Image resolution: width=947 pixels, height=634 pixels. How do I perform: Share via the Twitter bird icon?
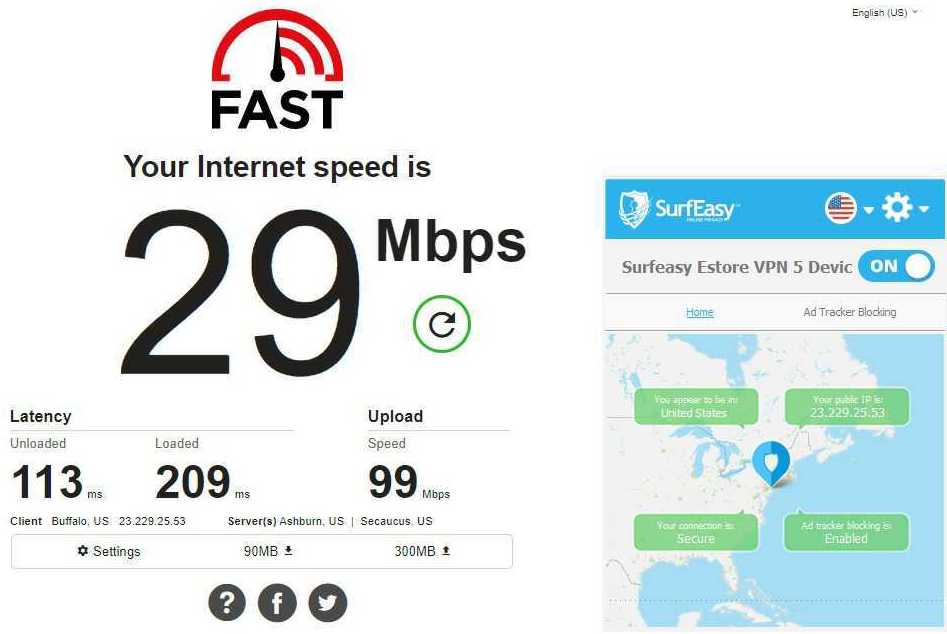[327, 603]
